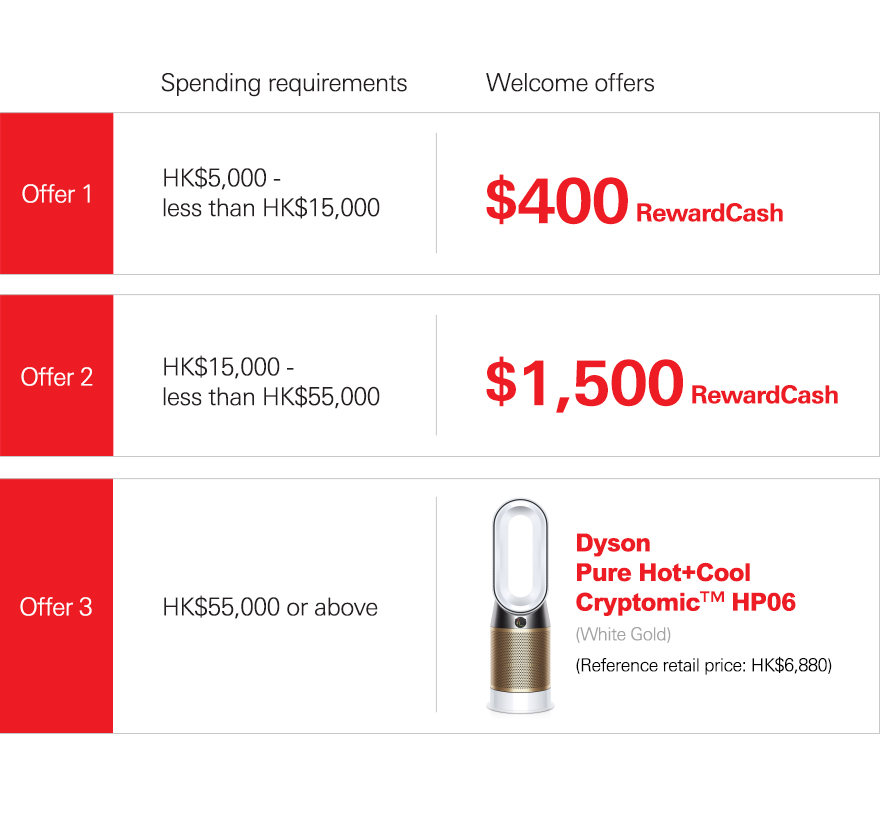Click the Reference retail price HK$6,880 text
This screenshot has width=880, height=834.
[704, 666]
